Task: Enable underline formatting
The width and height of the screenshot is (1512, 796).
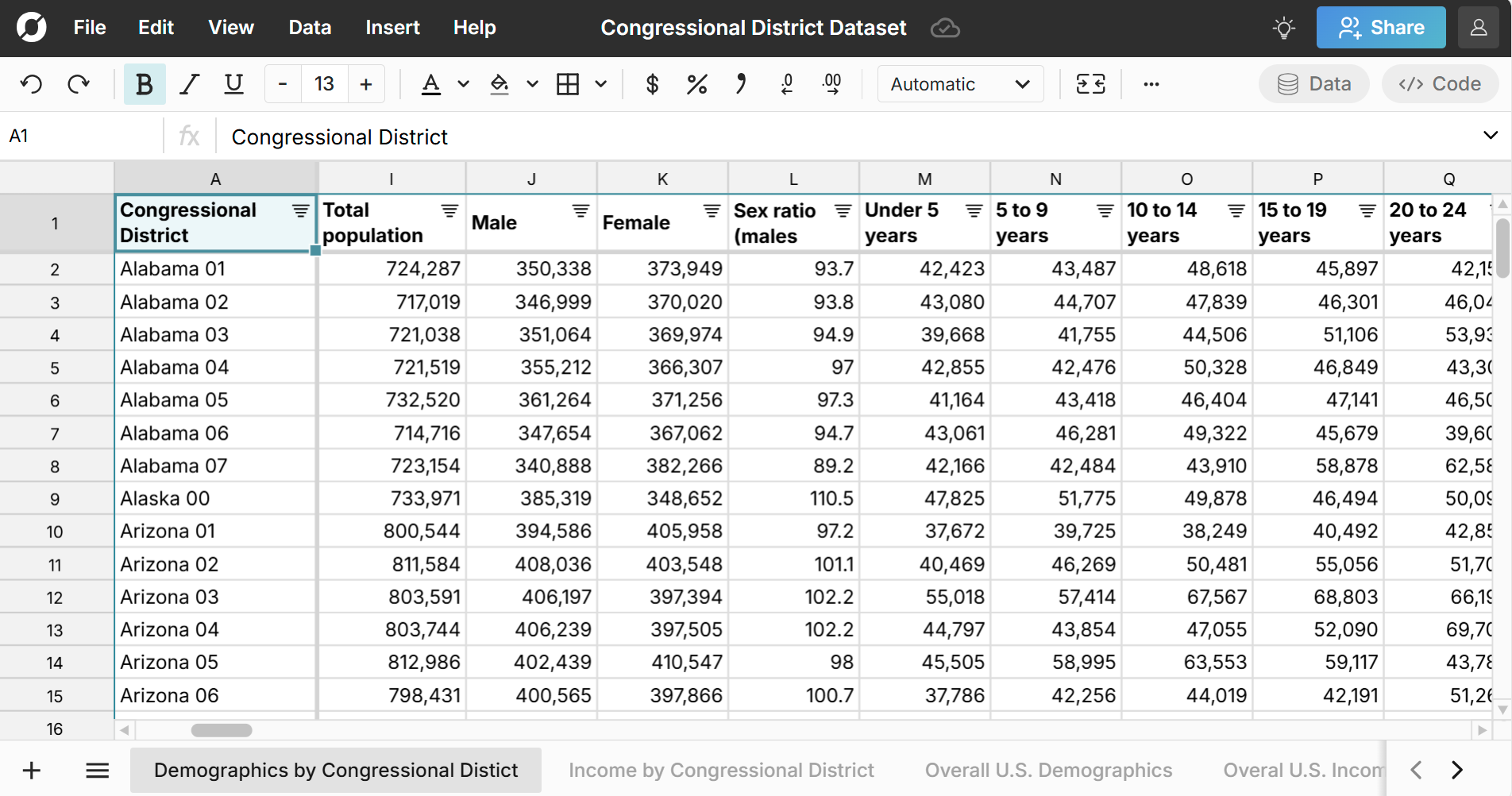Action: coord(233,84)
